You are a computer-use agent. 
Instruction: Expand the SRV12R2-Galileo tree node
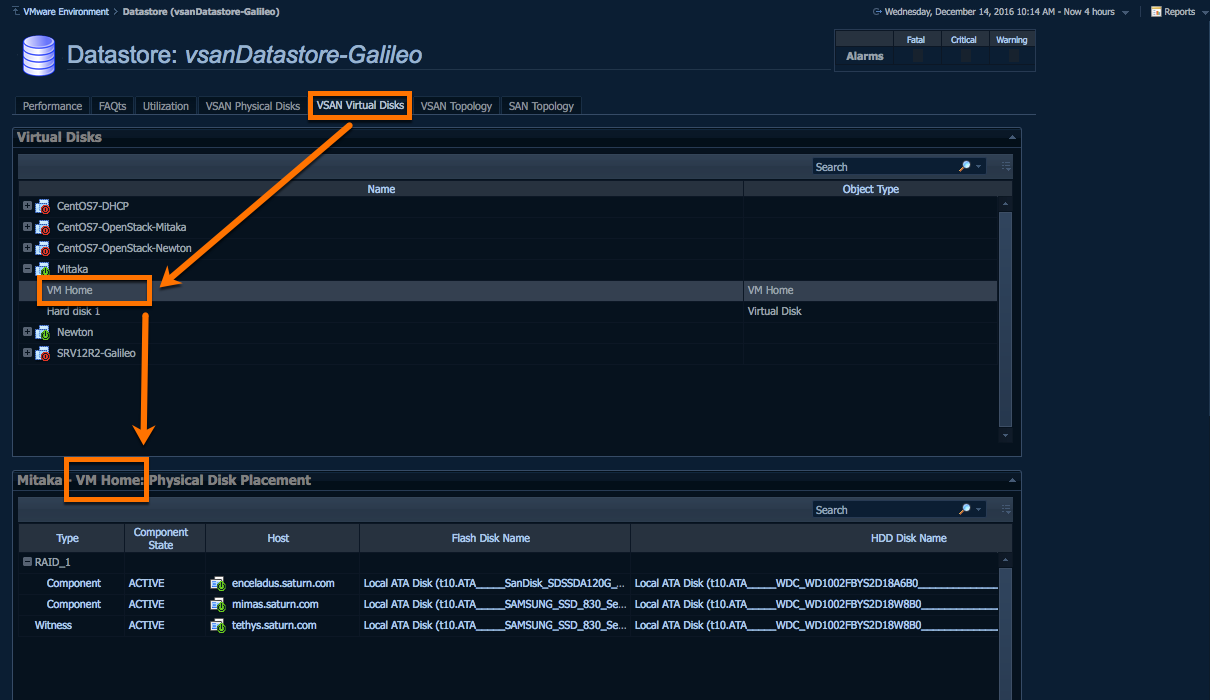tap(27, 352)
